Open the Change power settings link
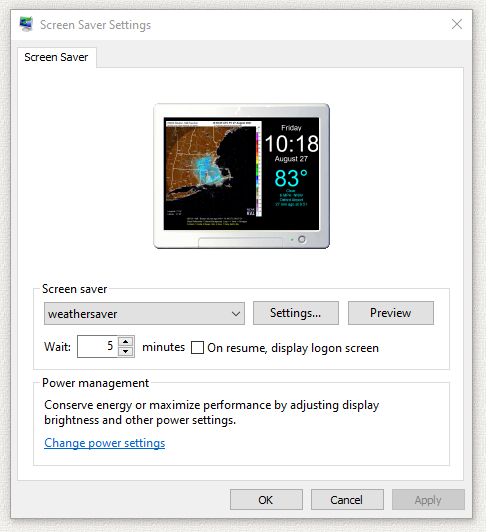This screenshot has height=532, width=486. coord(105,443)
